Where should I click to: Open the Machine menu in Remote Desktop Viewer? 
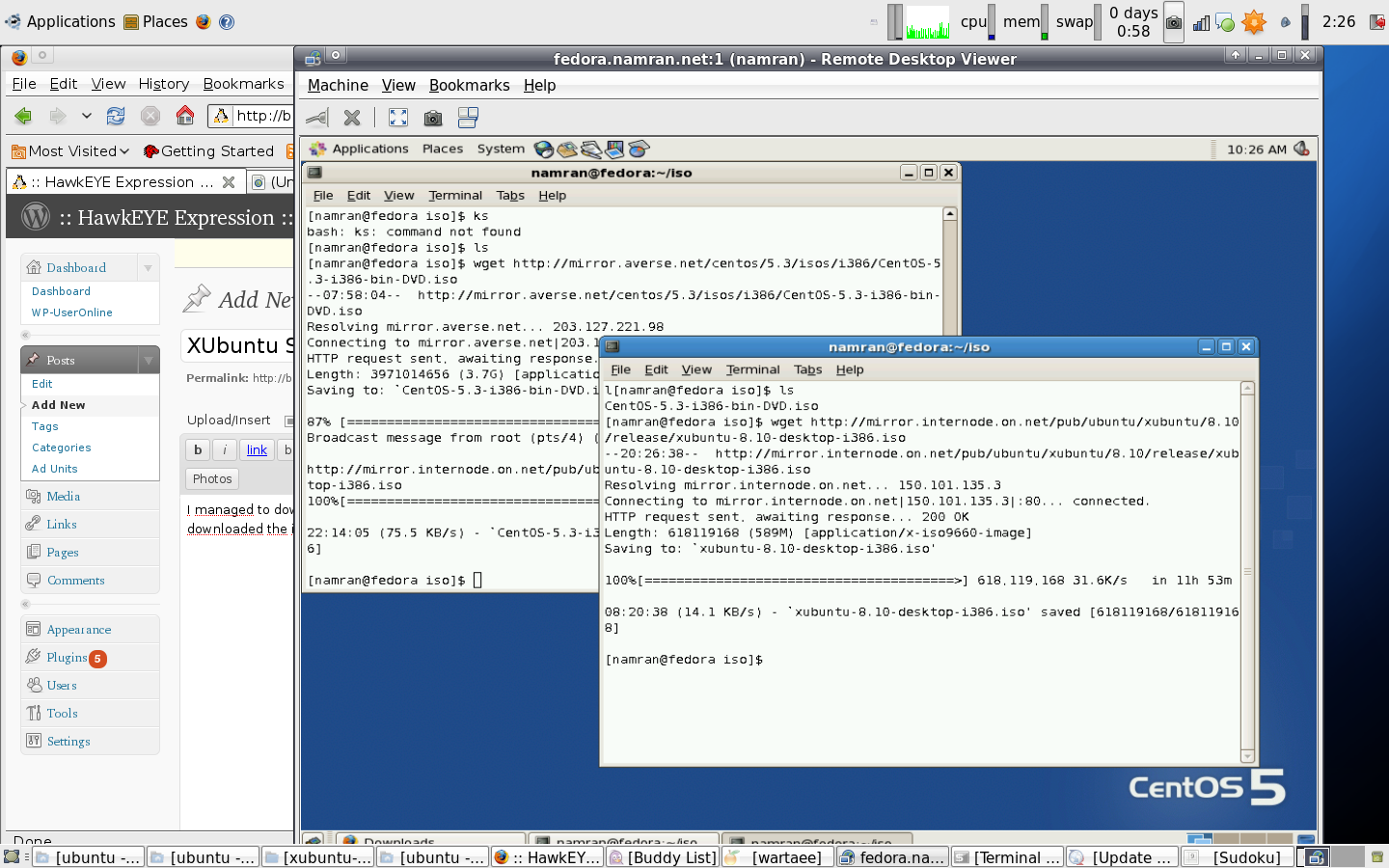[x=338, y=86]
